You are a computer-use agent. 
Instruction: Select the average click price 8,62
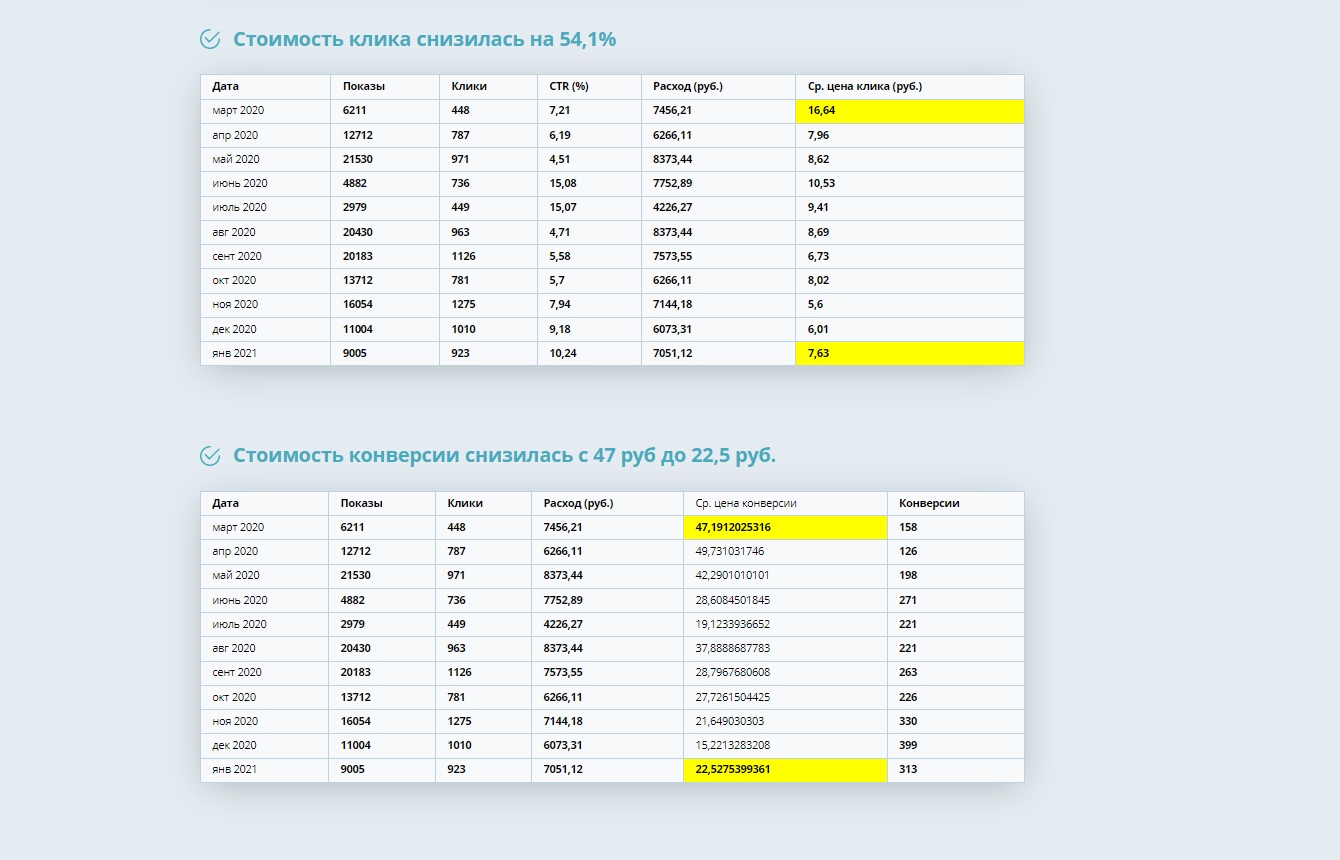818,159
